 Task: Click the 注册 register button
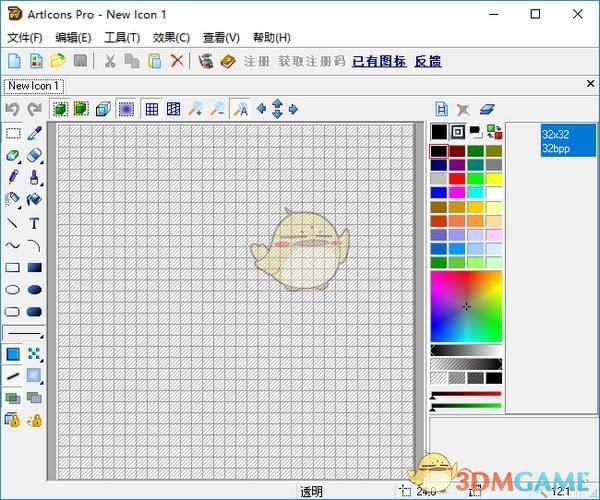click(257, 61)
